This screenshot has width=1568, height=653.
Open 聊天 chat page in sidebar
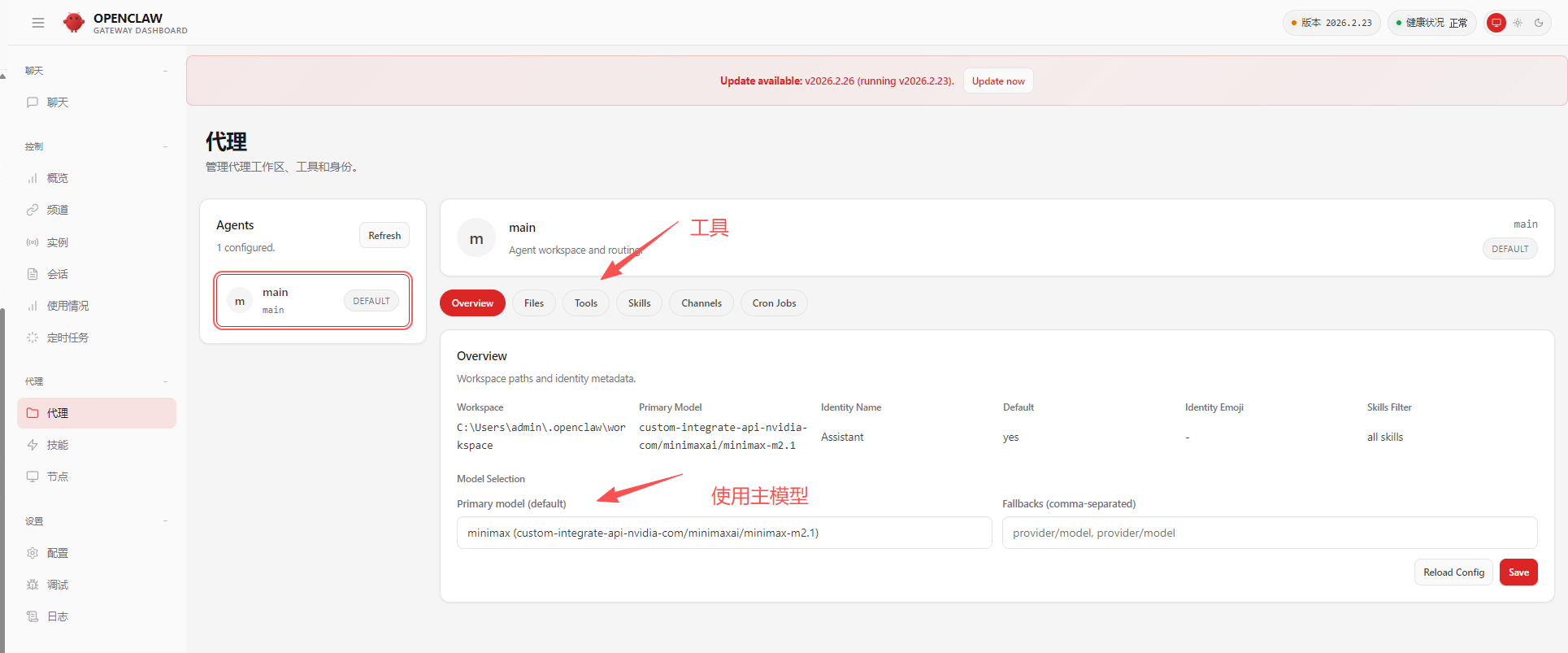(96, 102)
